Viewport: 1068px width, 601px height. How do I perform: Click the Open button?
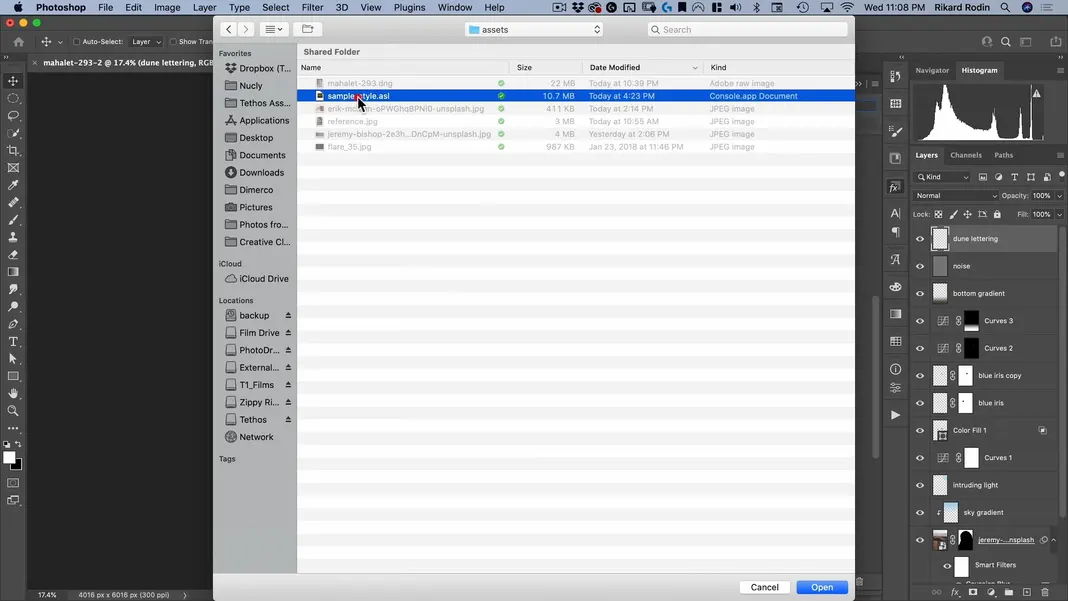coord(822,587)
